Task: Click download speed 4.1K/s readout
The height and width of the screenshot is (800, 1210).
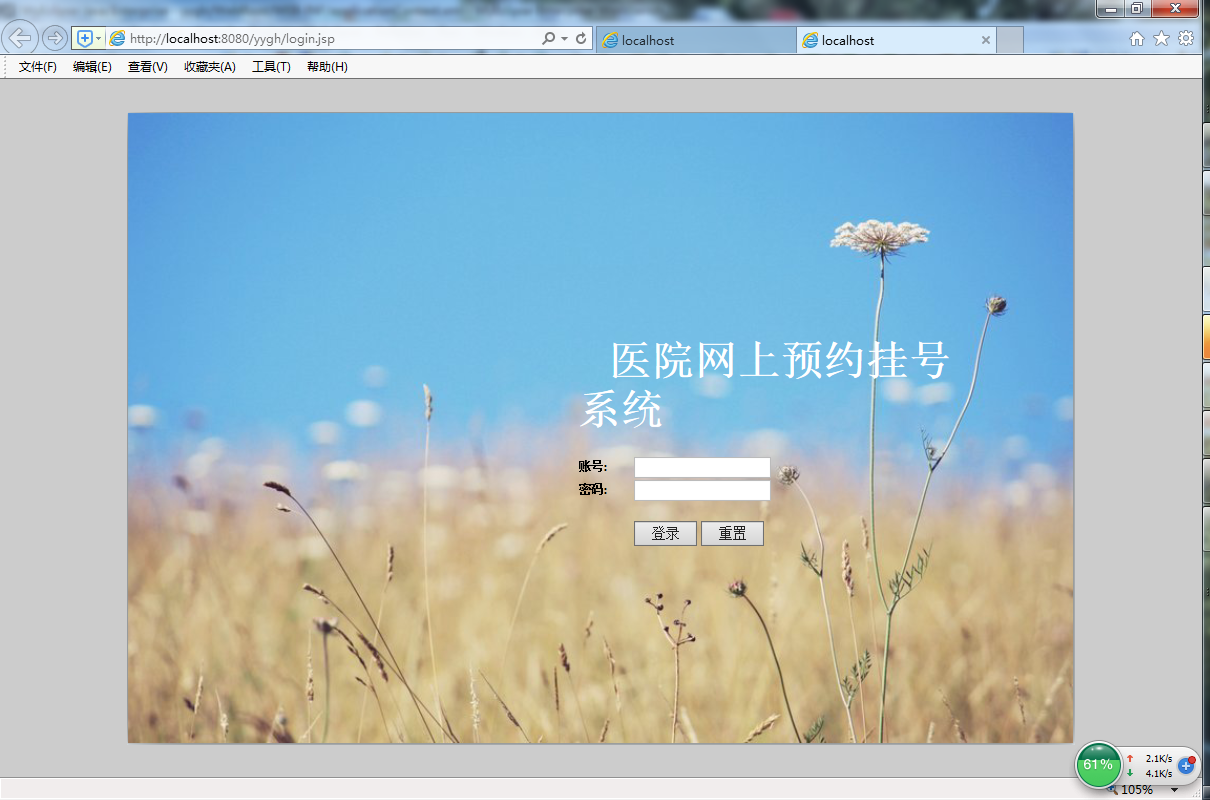Action: tap(1159, 773)
